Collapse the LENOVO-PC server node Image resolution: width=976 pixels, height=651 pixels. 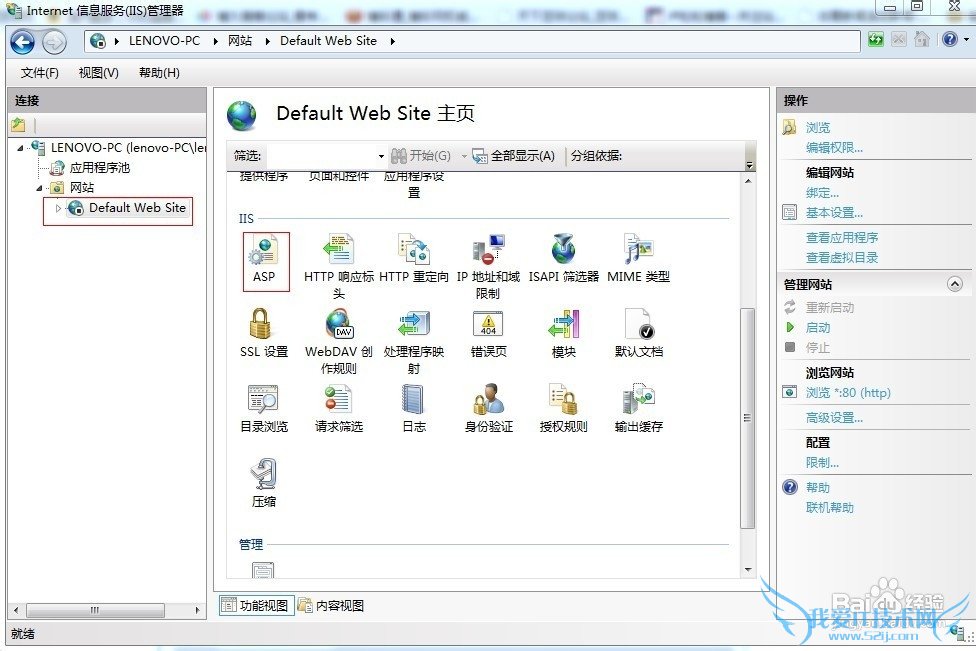pos(21,148)
